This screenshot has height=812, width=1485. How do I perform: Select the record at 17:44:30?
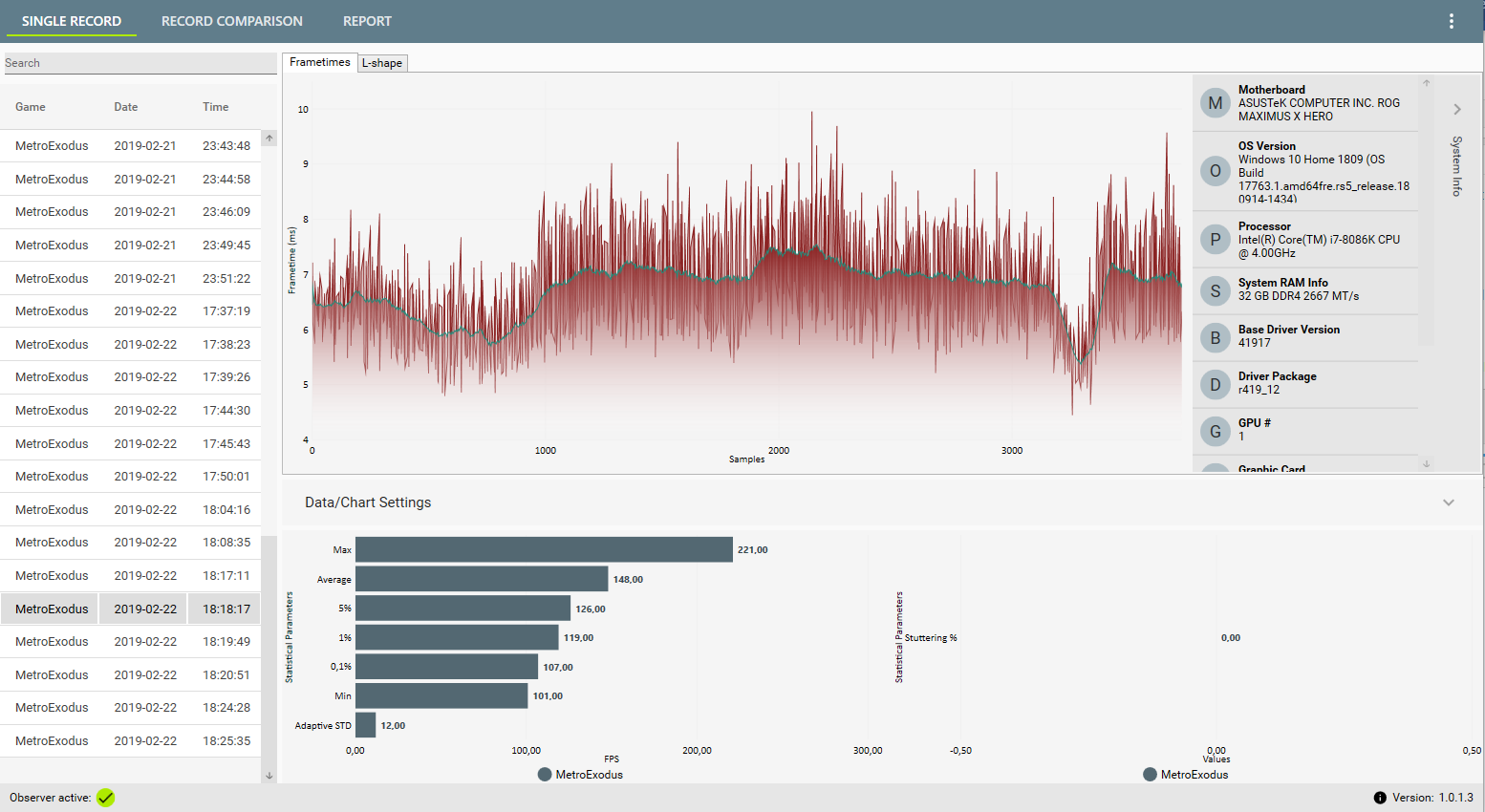131,411
